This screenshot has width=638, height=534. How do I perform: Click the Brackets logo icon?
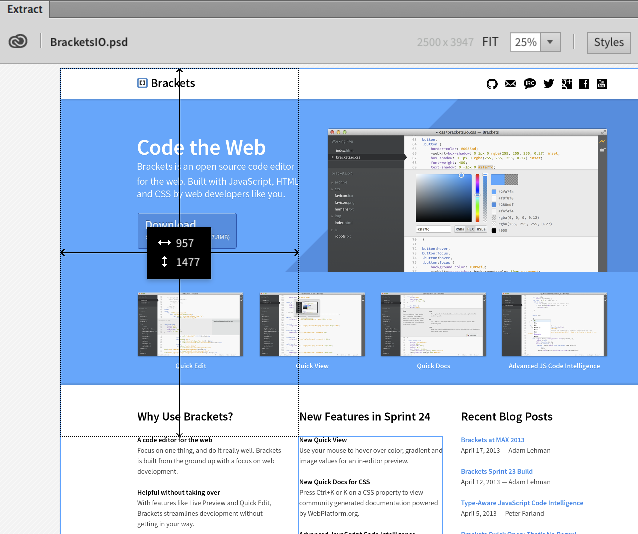click(142, 83)
